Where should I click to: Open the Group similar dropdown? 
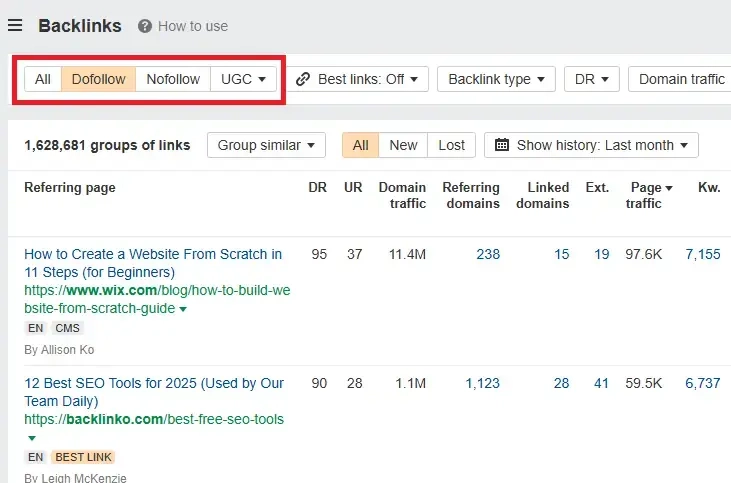point(266,145)
